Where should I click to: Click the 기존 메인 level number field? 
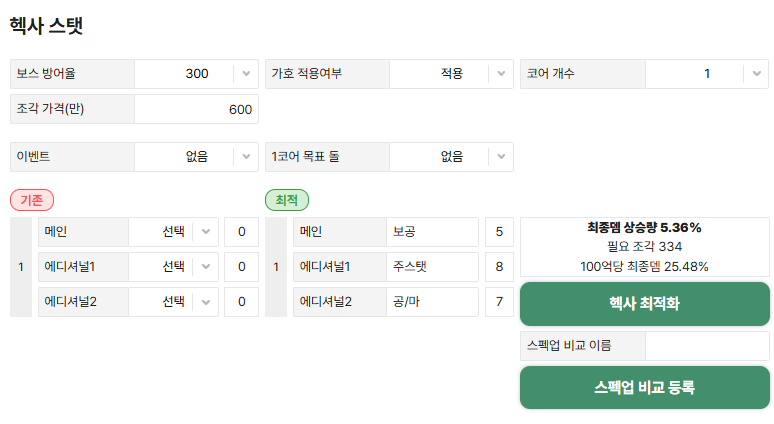pyautogui.click(x=241, y=232)
